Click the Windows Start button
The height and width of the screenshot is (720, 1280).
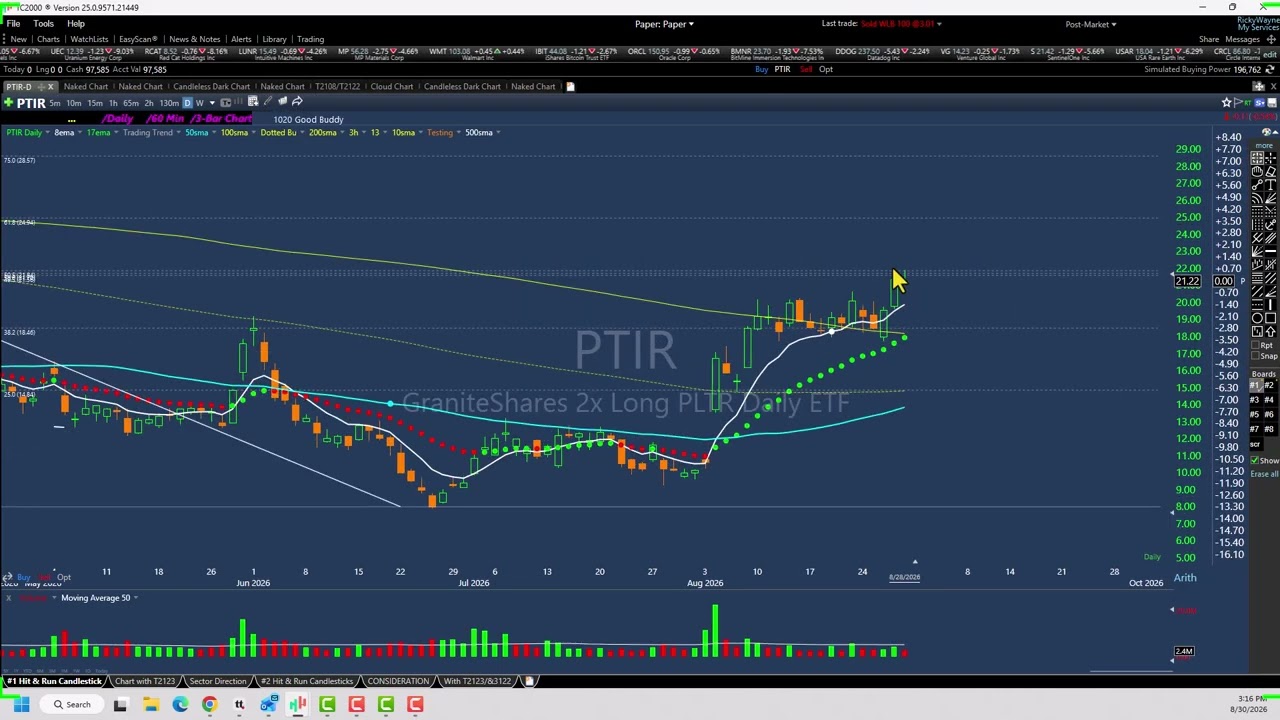(x=21, y=705)
